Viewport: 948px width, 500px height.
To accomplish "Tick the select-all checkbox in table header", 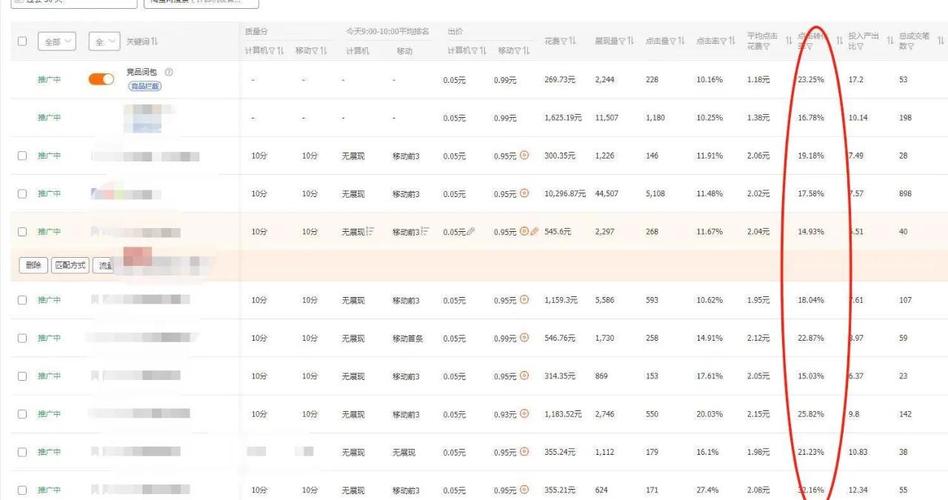I will pos(22,41).
